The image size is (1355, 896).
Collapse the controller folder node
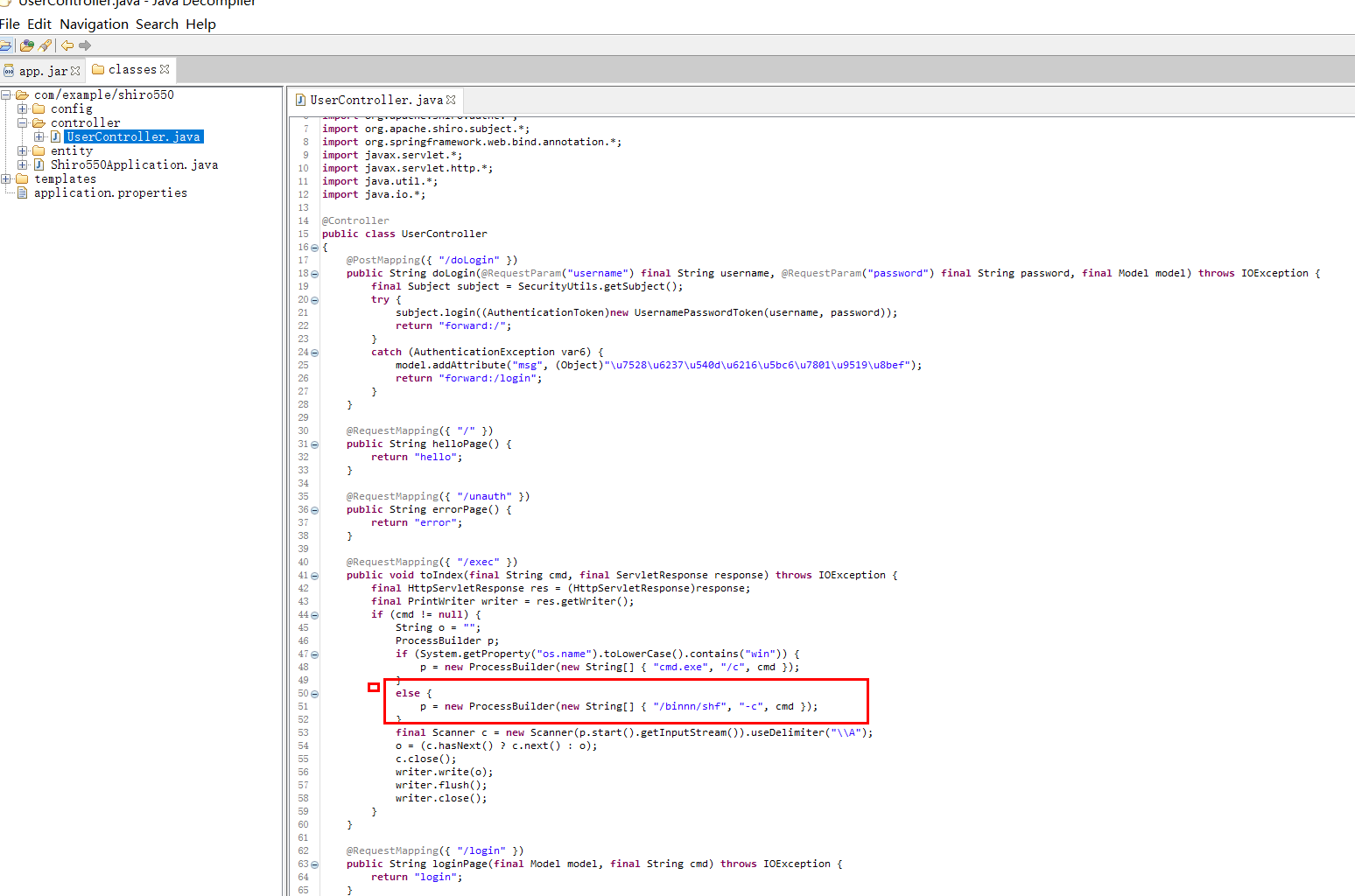tap(23, 122)
